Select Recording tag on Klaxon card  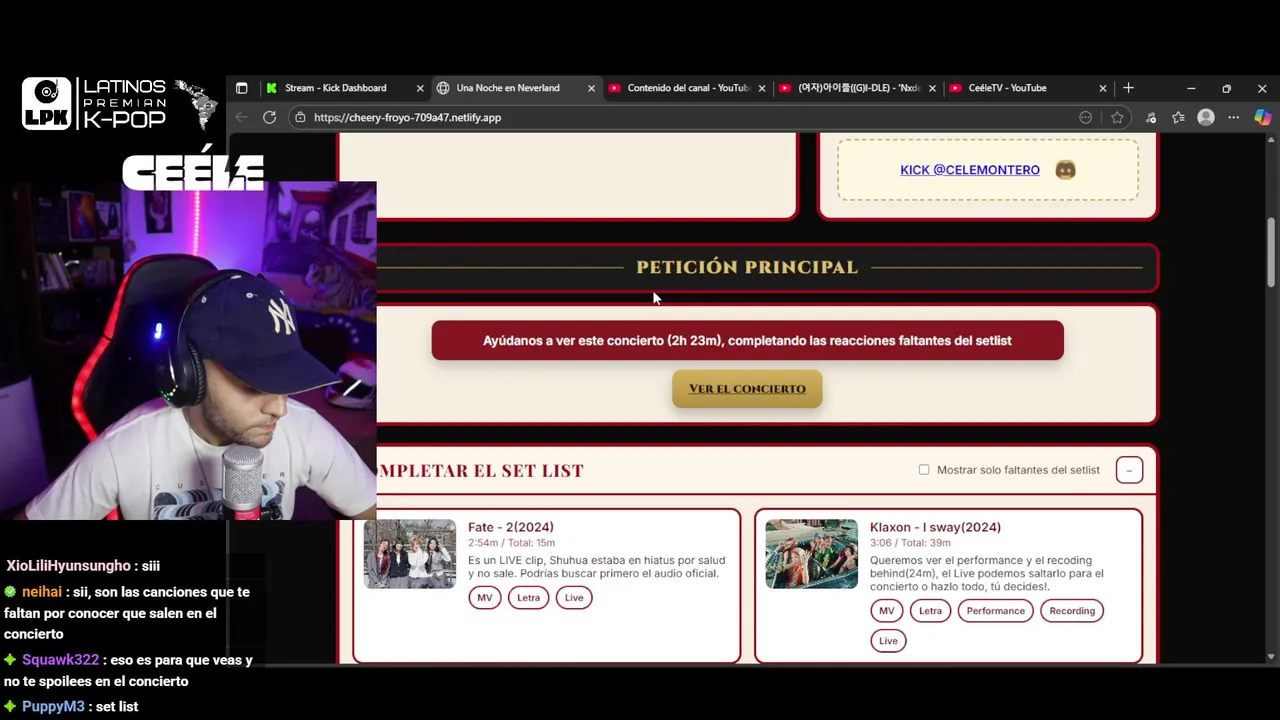click(x=1072, y=611)
